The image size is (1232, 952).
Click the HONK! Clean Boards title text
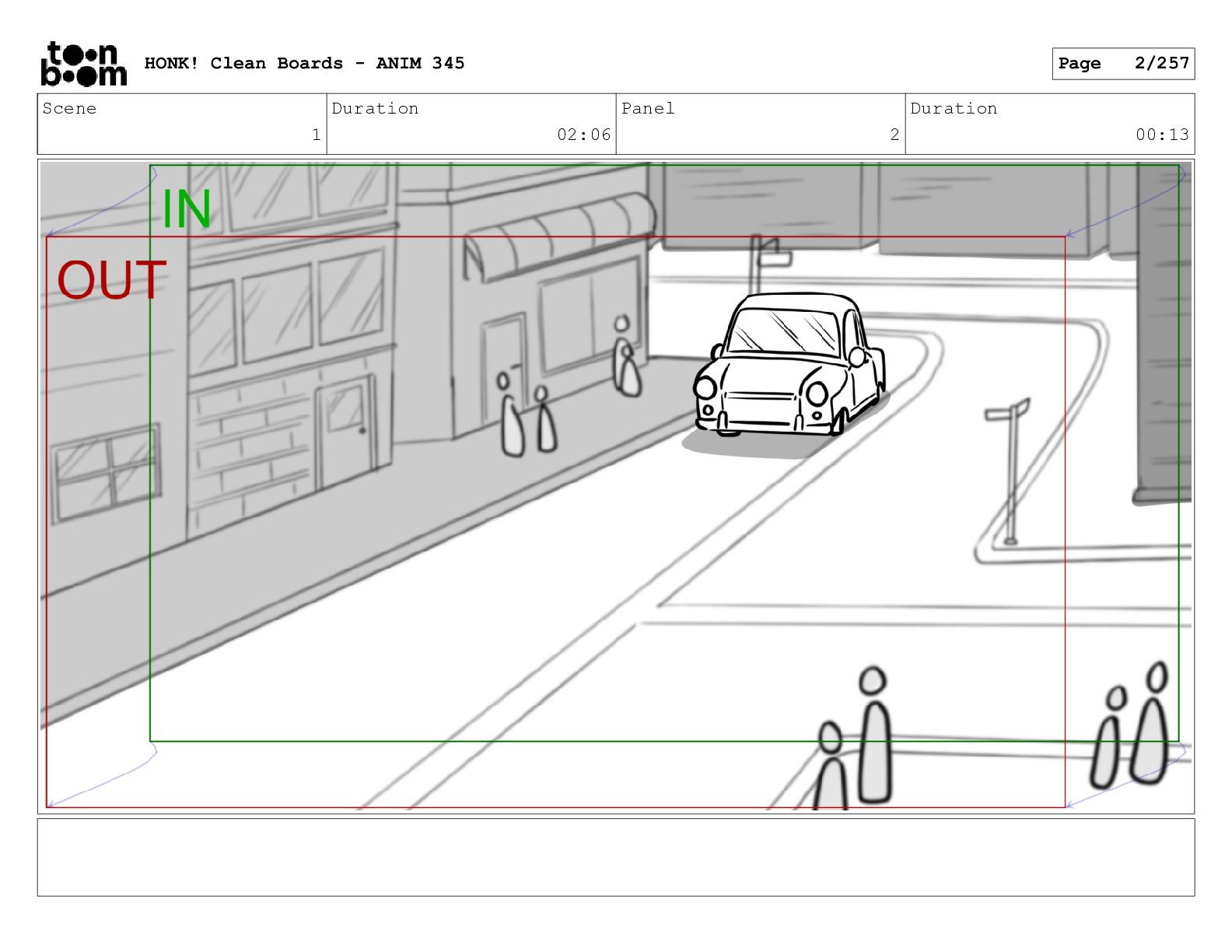tap(304, 64)
